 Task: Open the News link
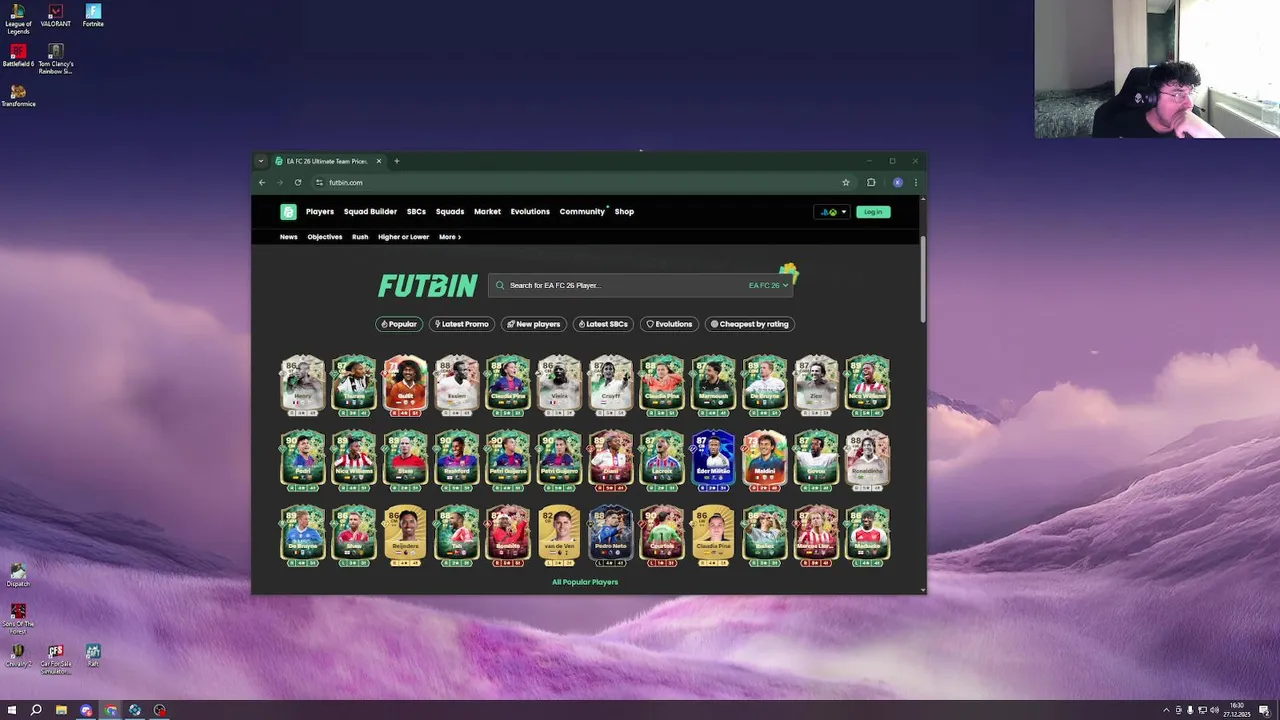click(x=289, y=237)
